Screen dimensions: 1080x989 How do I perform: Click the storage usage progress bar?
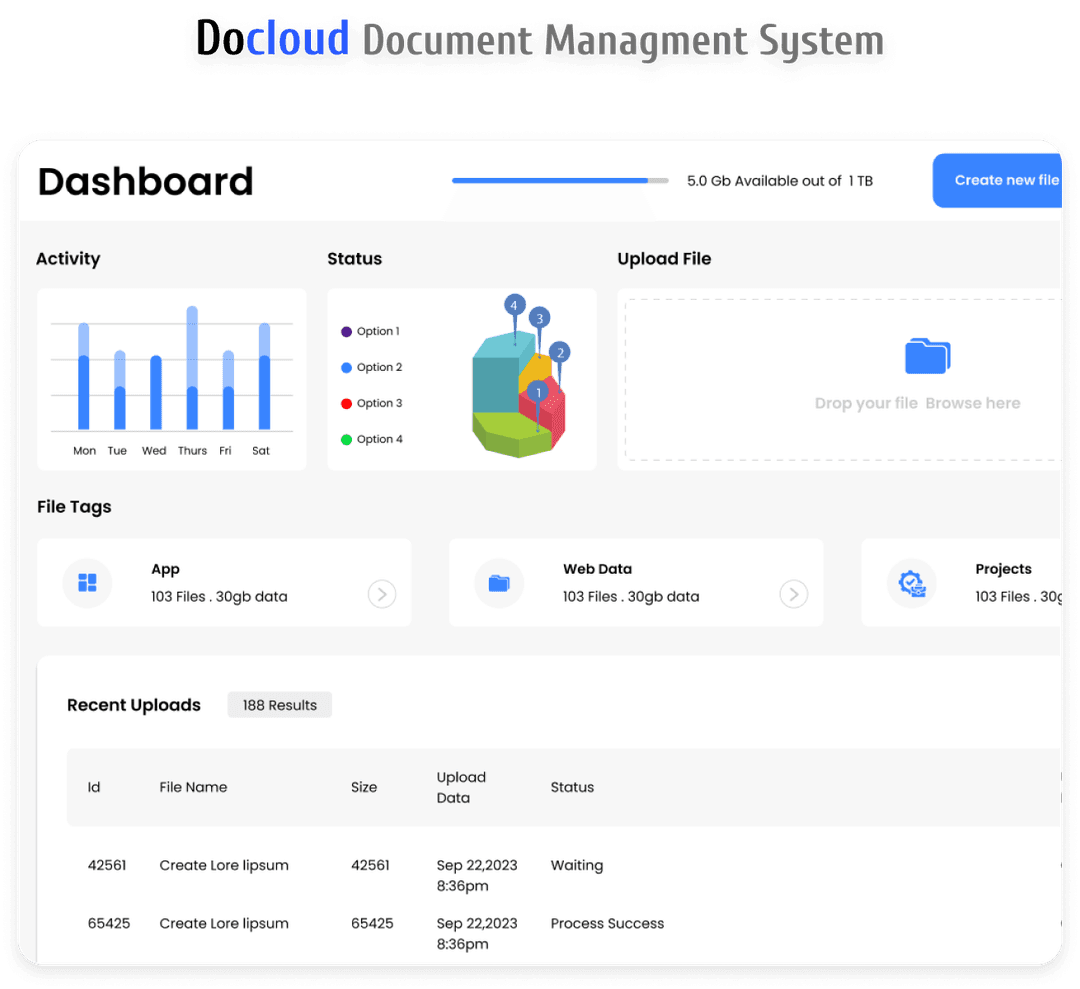click(560, 181)
